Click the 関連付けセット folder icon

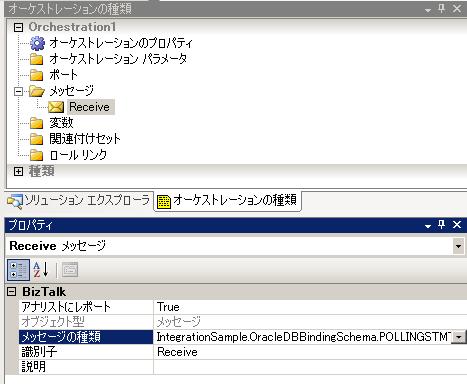coord(37,139)
